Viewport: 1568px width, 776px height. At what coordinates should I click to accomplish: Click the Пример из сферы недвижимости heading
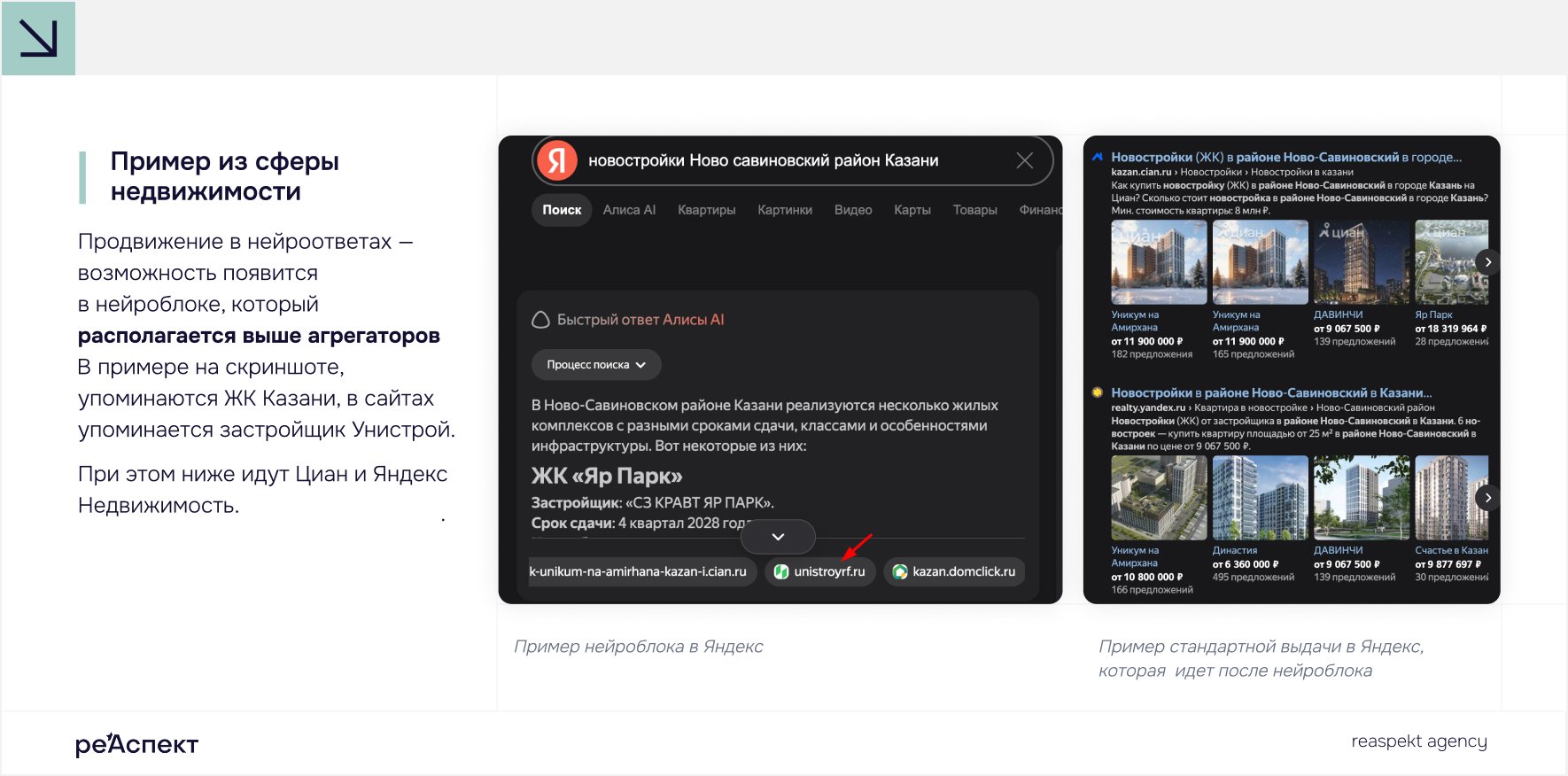tap(225, 176)
